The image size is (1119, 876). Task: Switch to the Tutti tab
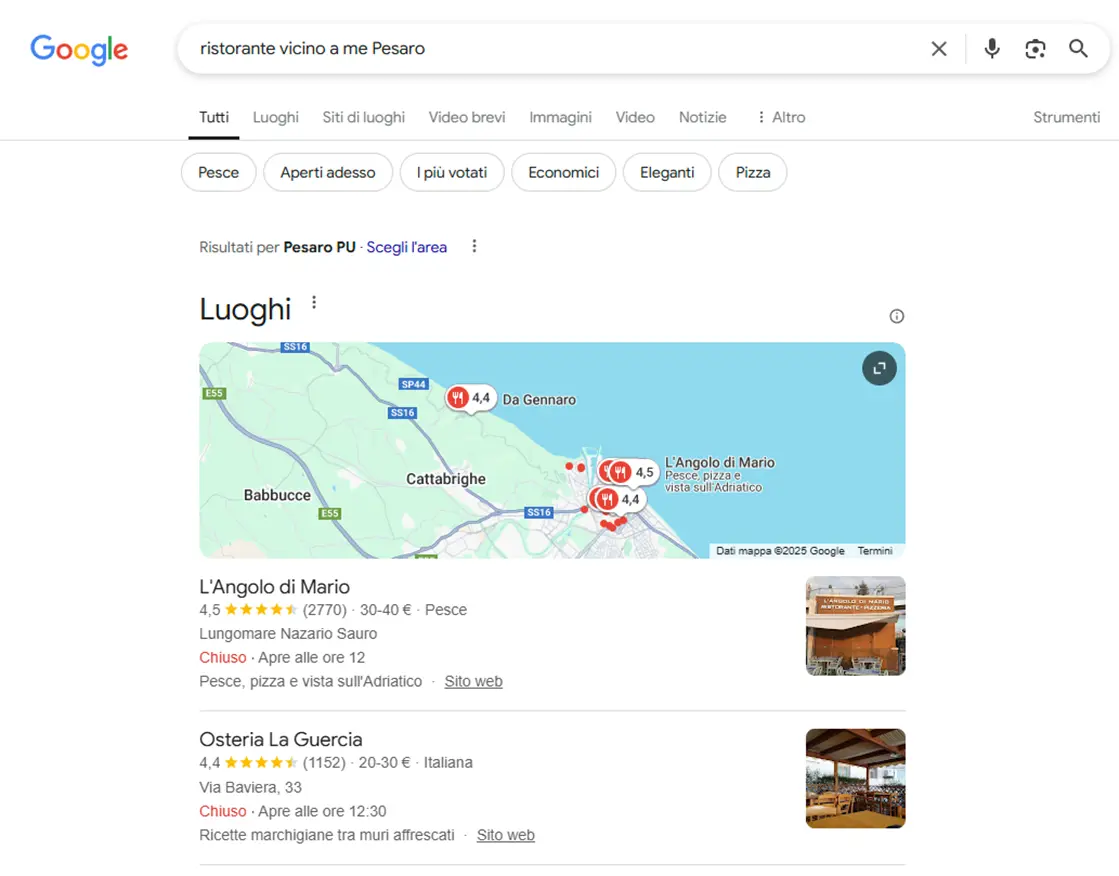(x=213, y=117)
